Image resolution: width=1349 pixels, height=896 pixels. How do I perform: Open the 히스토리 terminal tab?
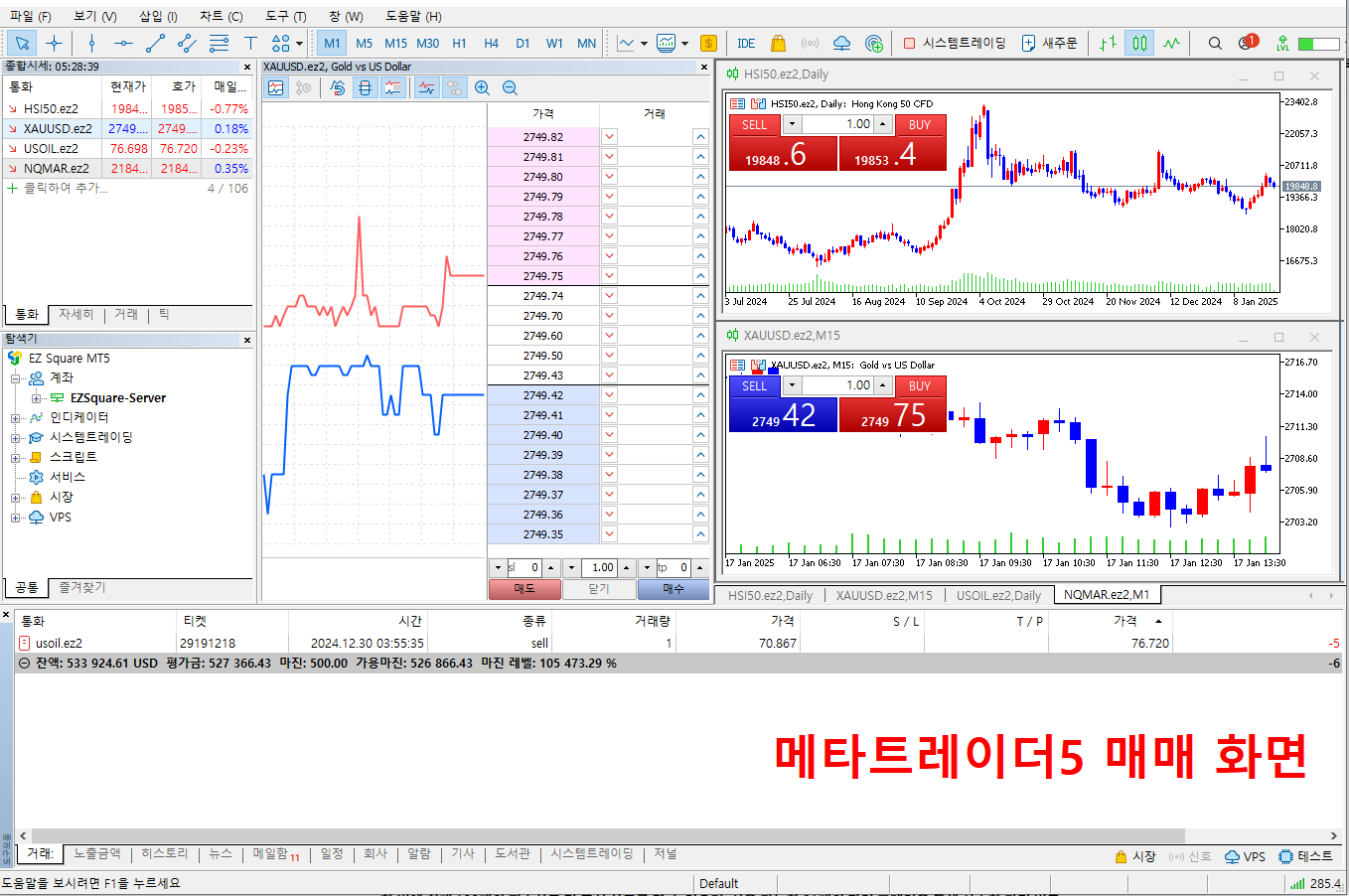pyautogui.click(x=164, y=853)
